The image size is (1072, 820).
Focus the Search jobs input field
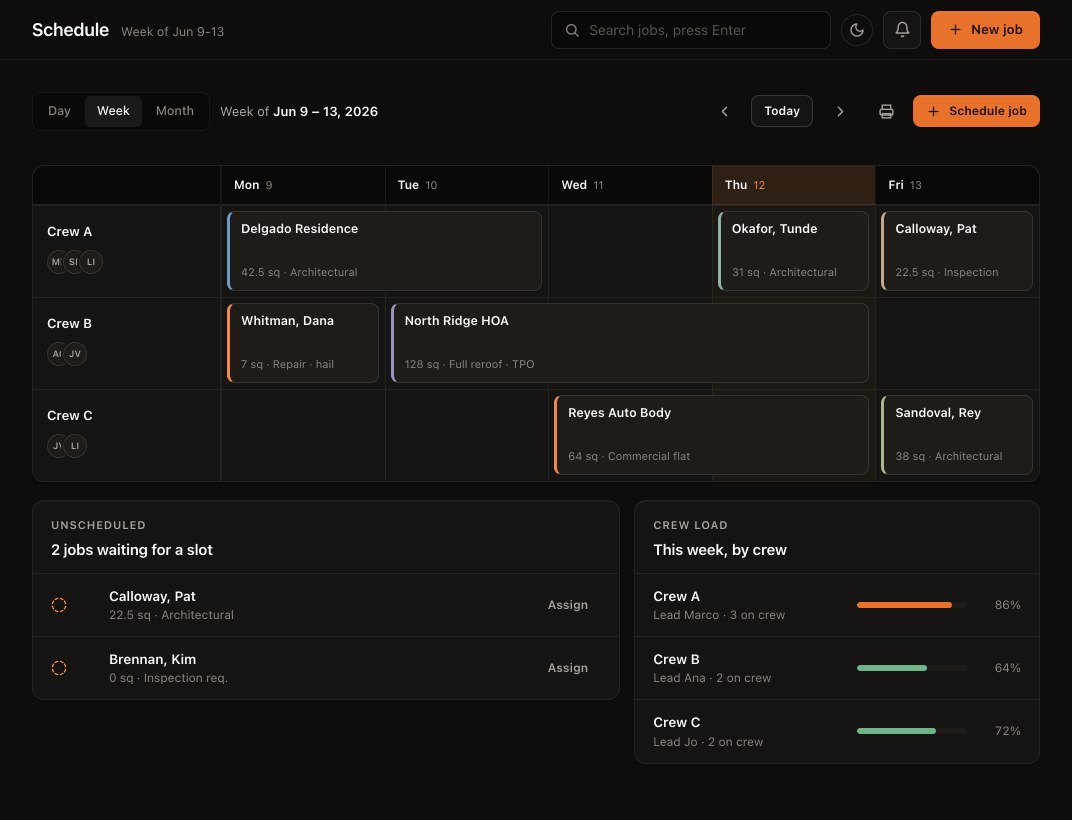[x=691, y=30]
